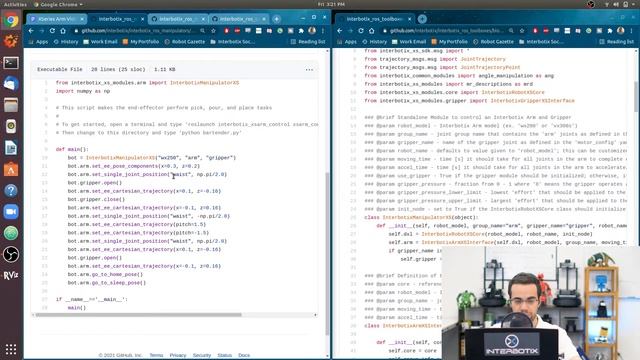Open Chrome three-dot menu in left window
Screen dimensions: 640x360
click(323, 31)
